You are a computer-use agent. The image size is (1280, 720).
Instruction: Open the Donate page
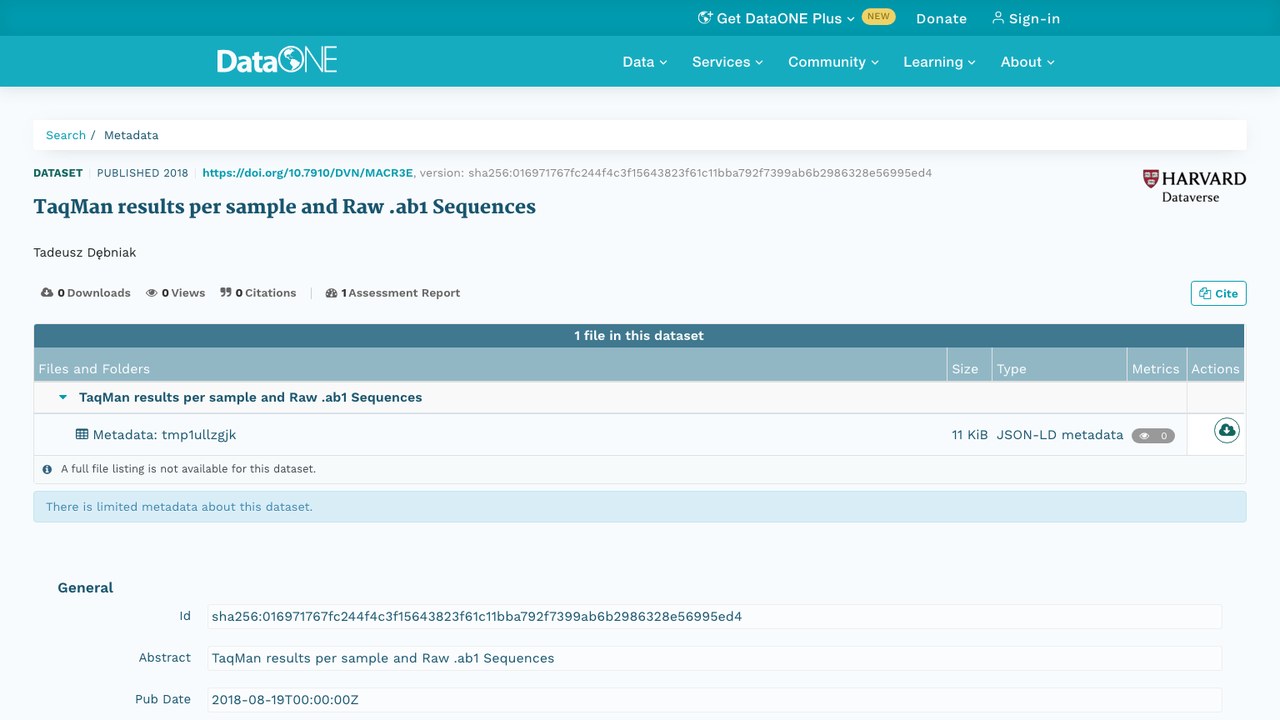click(941, 18)
